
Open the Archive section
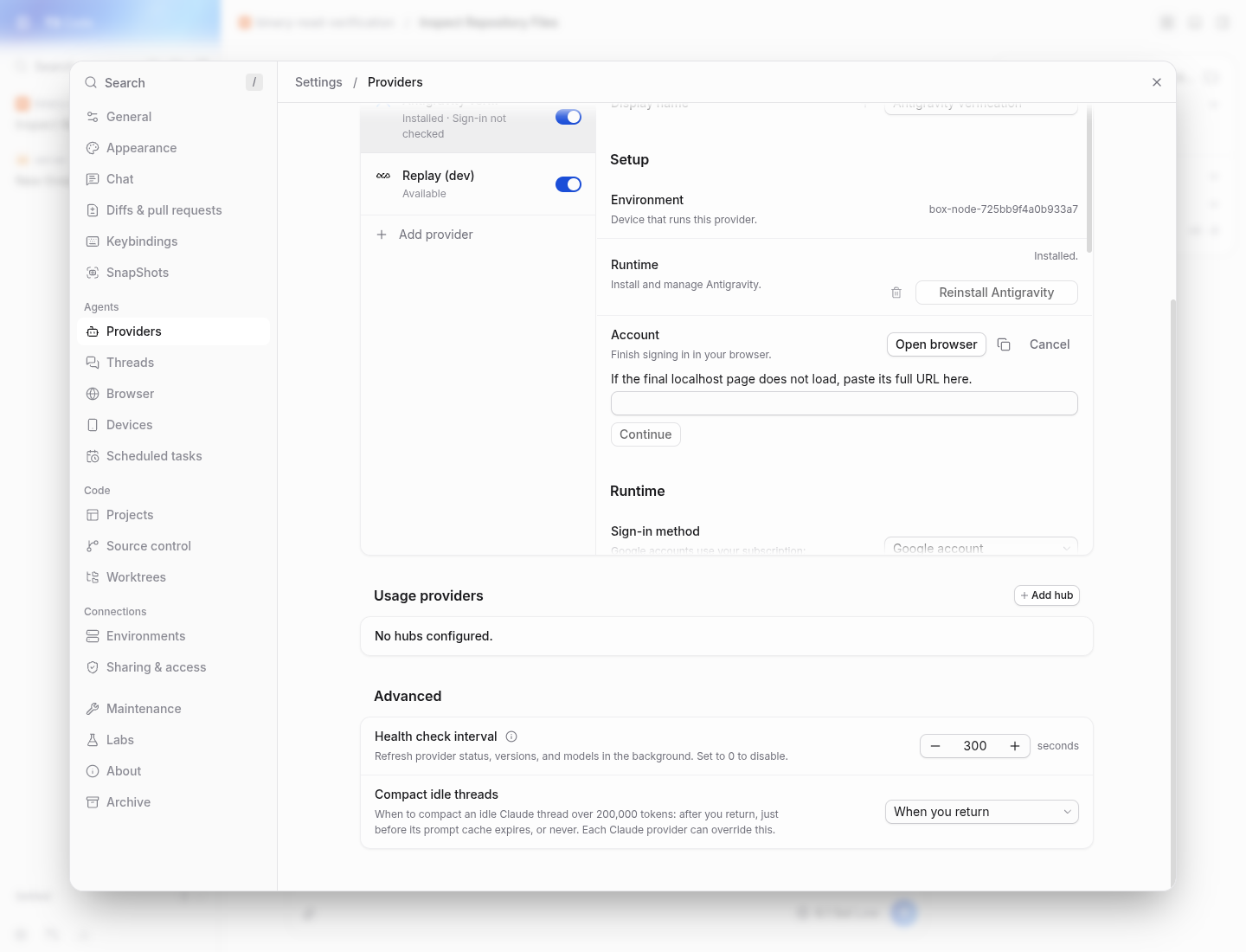tap(173, 802)
